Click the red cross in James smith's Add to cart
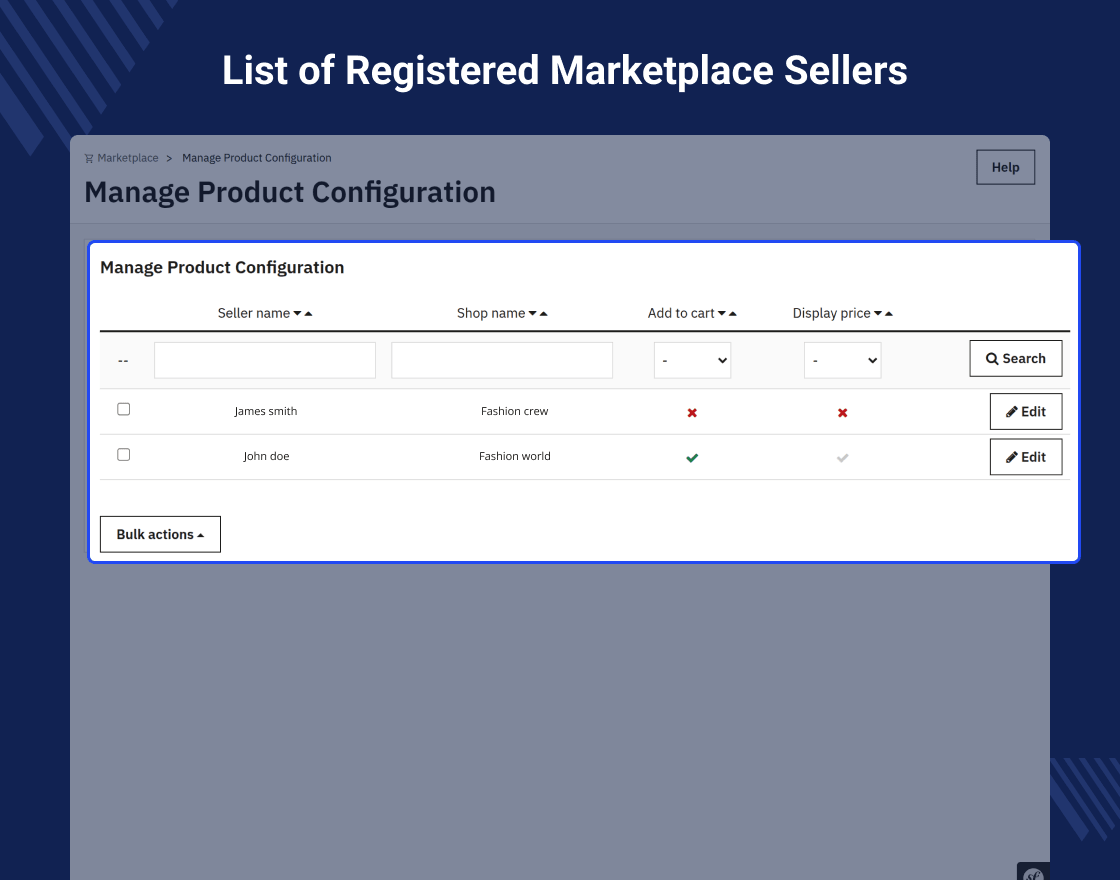 692,413
